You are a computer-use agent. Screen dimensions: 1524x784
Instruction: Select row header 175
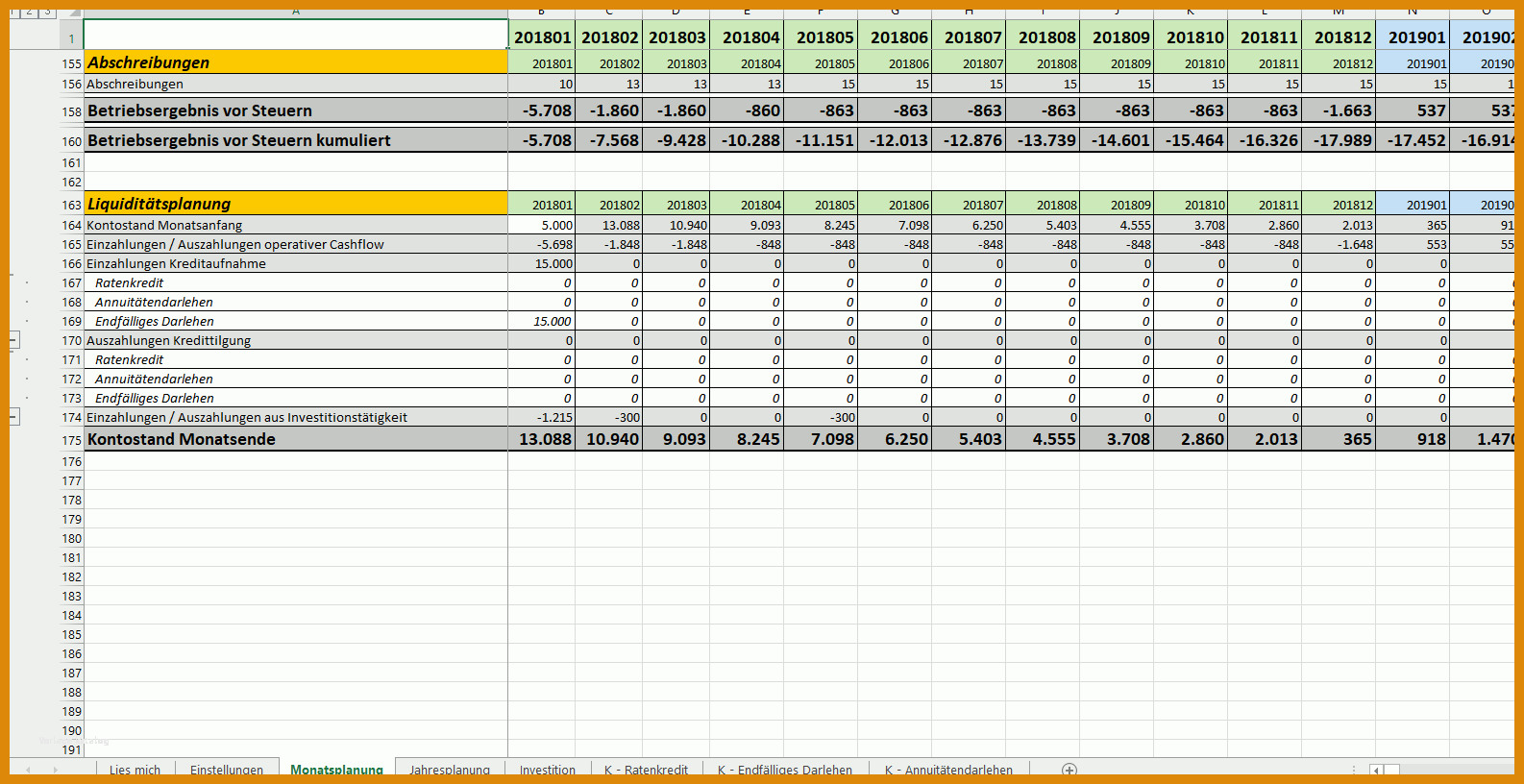[x=71, y=439]
